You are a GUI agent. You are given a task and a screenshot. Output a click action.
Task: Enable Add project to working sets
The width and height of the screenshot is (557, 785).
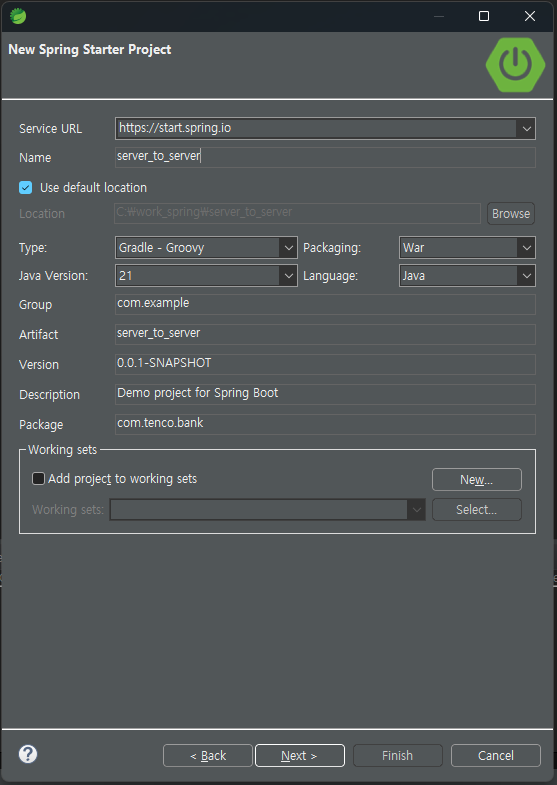(x=39, y=479)
